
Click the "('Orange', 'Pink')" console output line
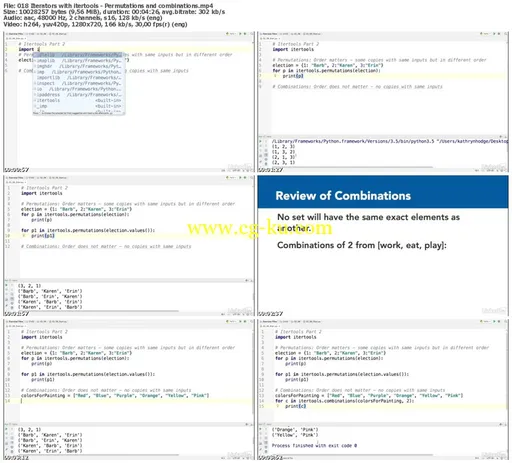click(295, 430)
